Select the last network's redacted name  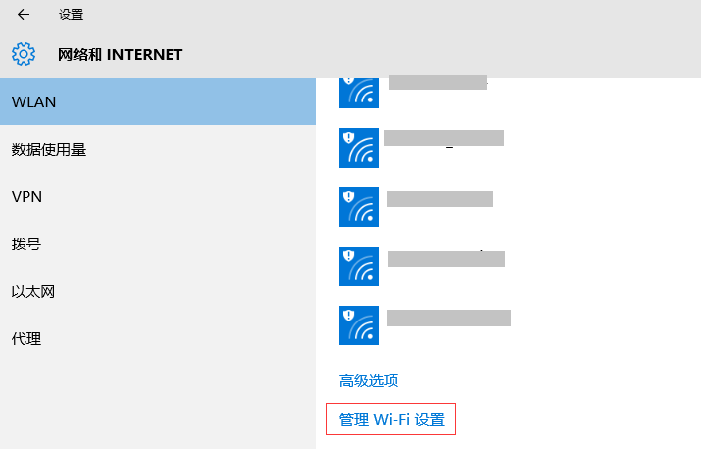click(449, 318)
